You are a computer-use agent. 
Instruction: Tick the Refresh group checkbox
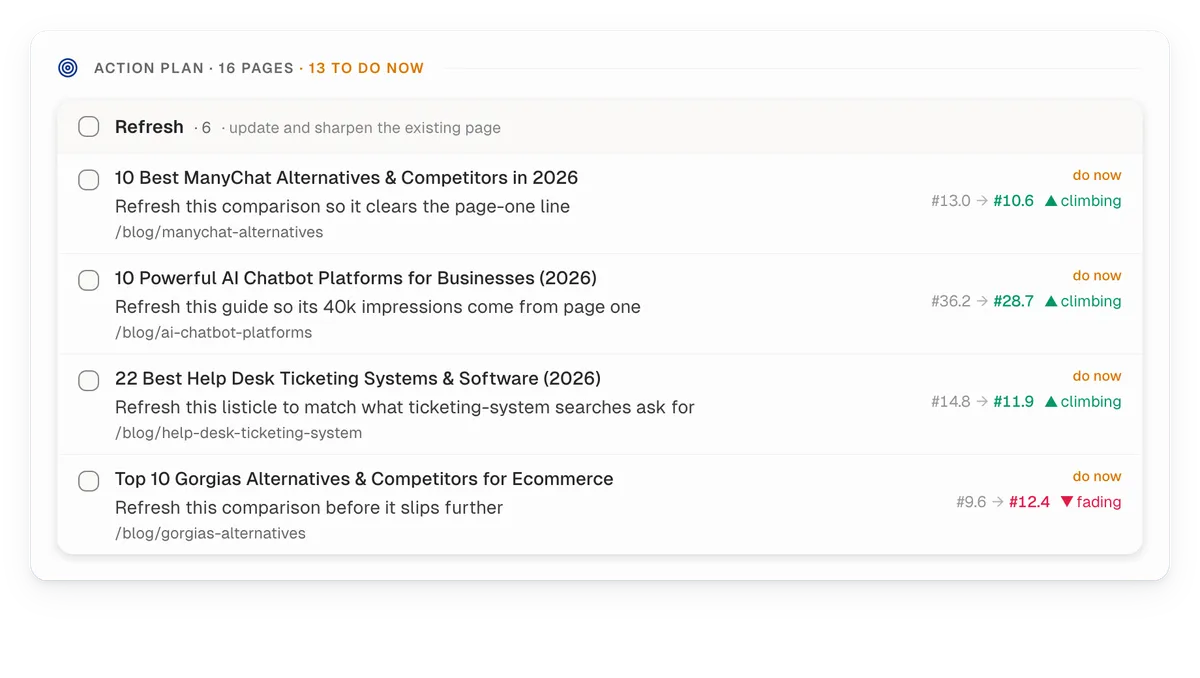pos(89,127)
